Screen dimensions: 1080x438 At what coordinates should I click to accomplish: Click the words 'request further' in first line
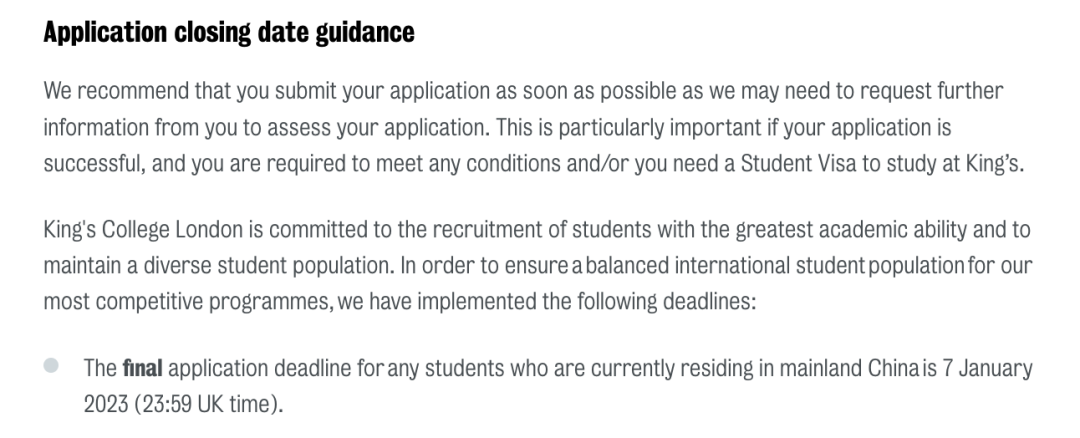(944, 92)
